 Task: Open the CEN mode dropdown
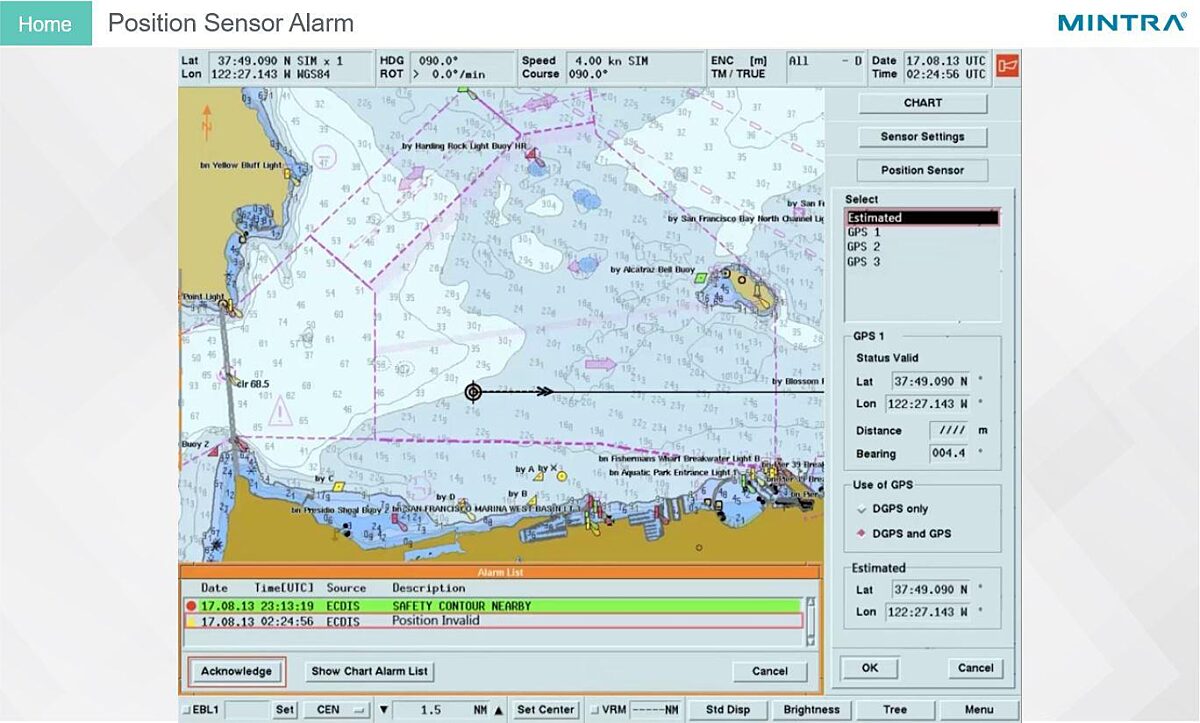click(336, 710)
